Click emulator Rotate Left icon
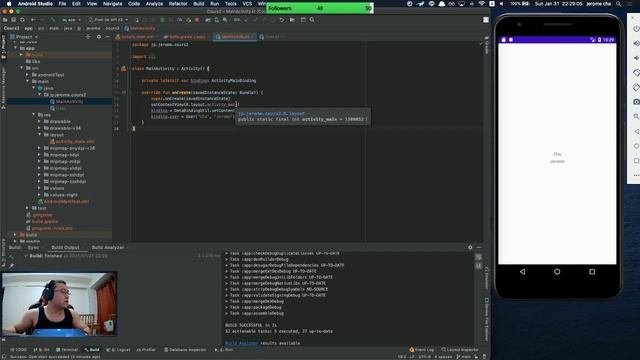 pos(636,73)
